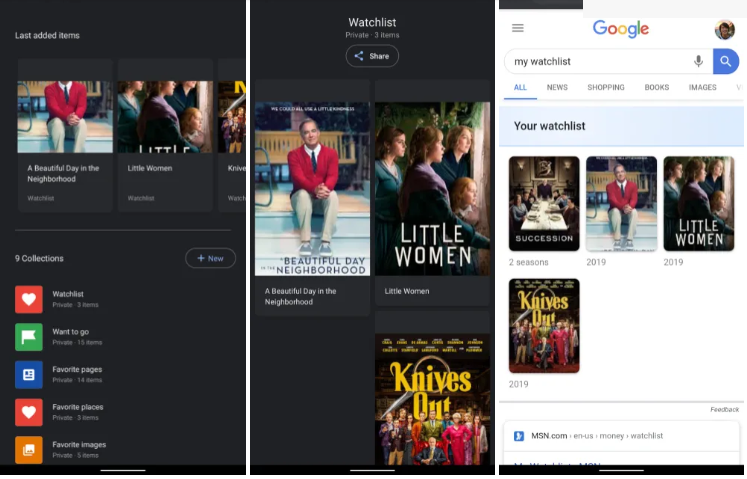This screenshot has width=747, height=479.
Task: Click the Google logo
Action: [621, 29]
